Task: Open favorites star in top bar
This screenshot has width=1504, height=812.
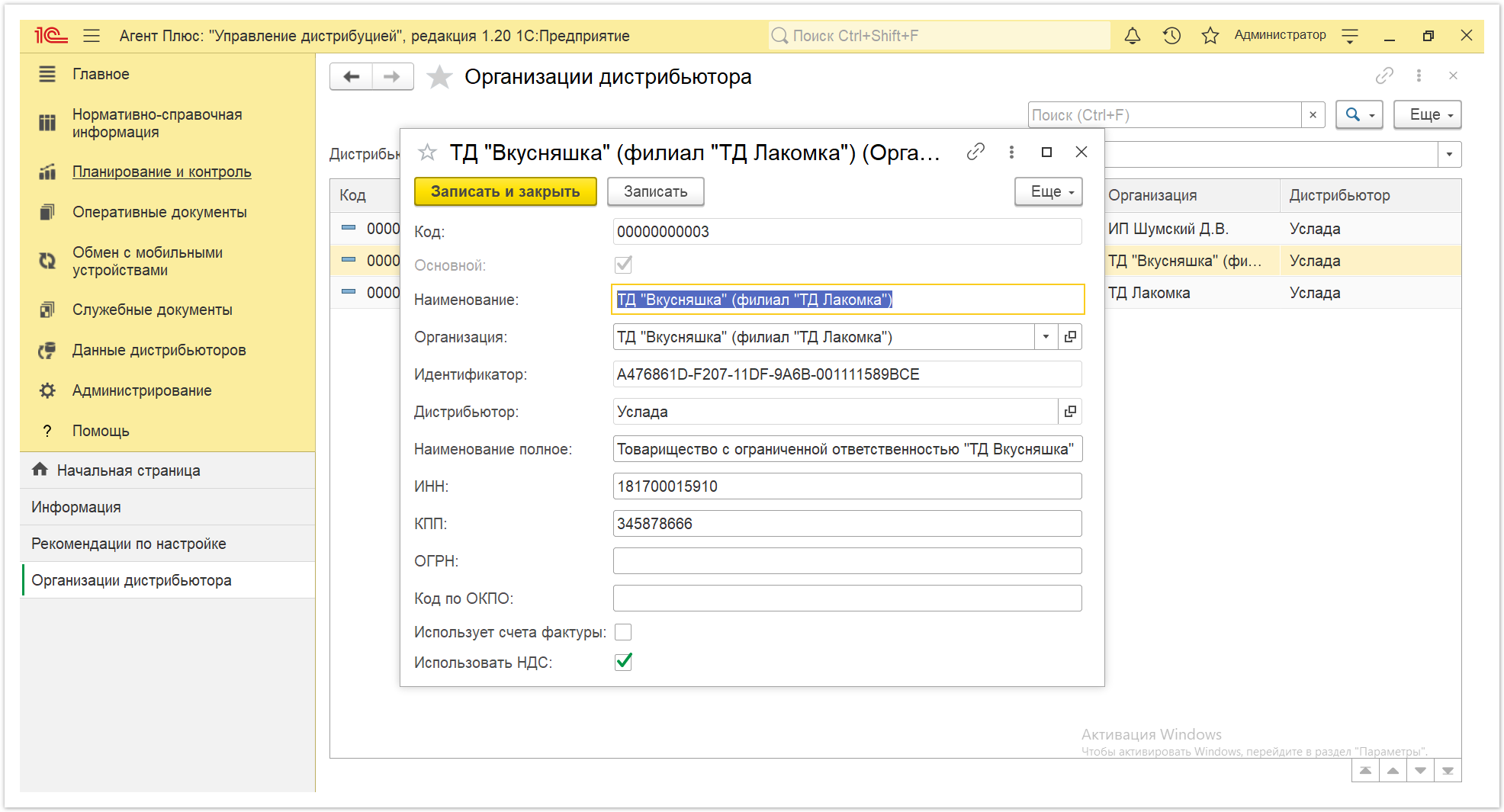Action: tap(1210, 36)
